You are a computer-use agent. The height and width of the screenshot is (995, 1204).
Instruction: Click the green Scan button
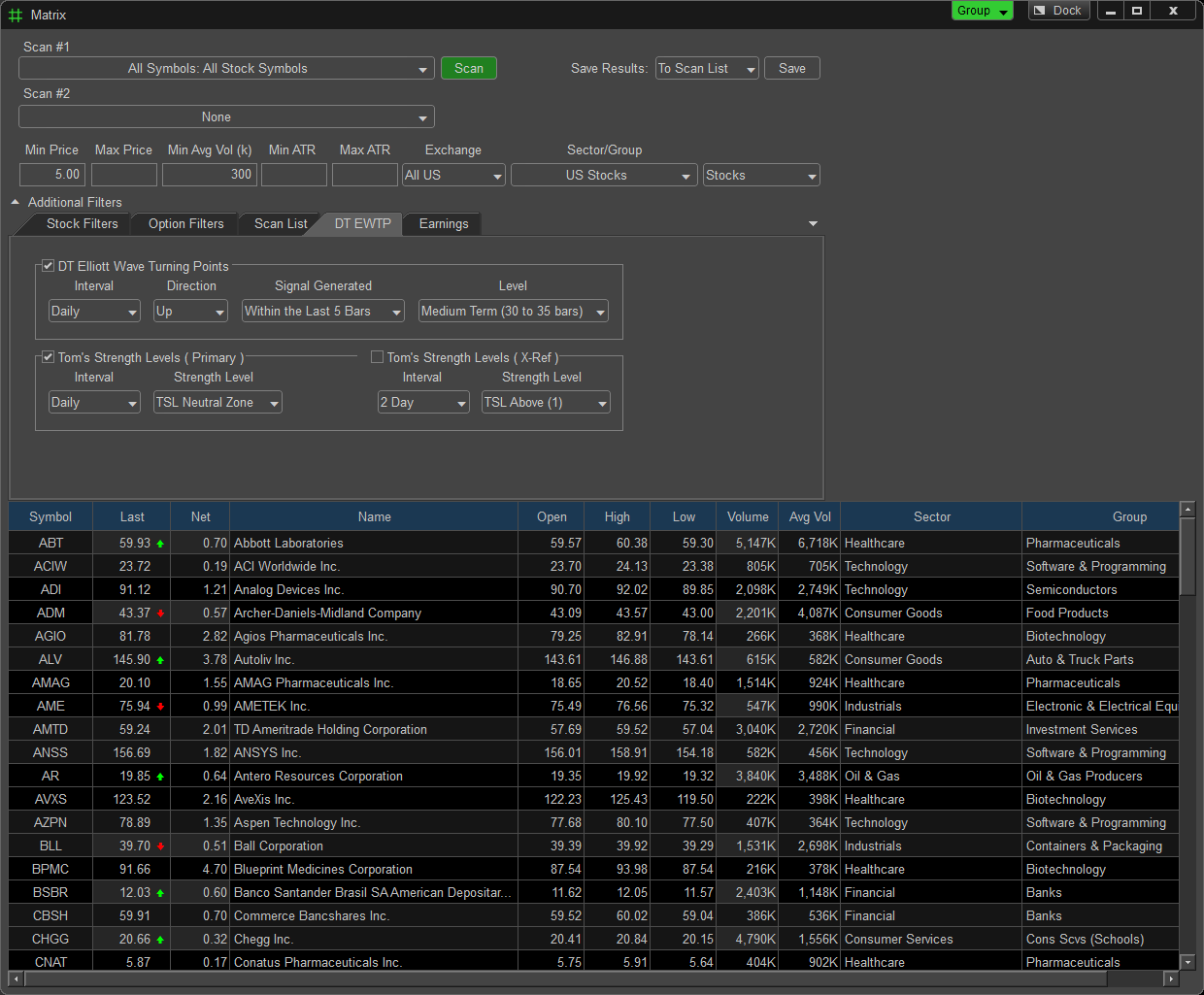coord(469,68)
